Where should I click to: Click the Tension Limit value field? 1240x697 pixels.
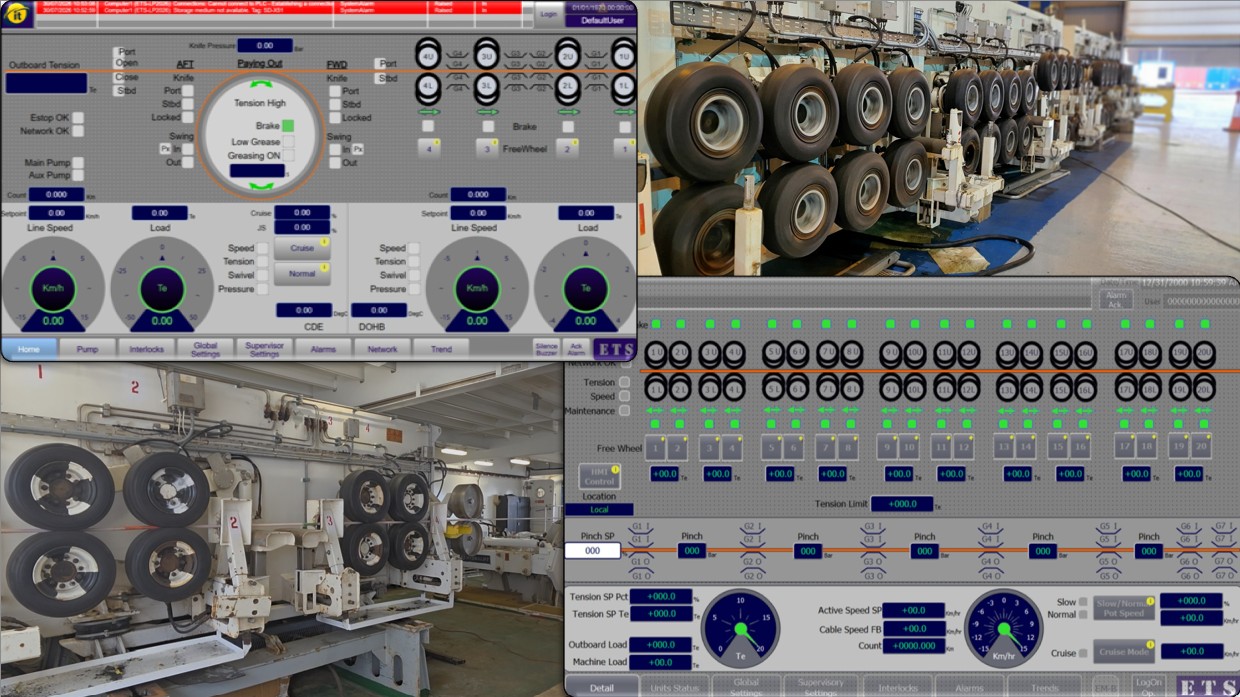[x=901, y=504]
